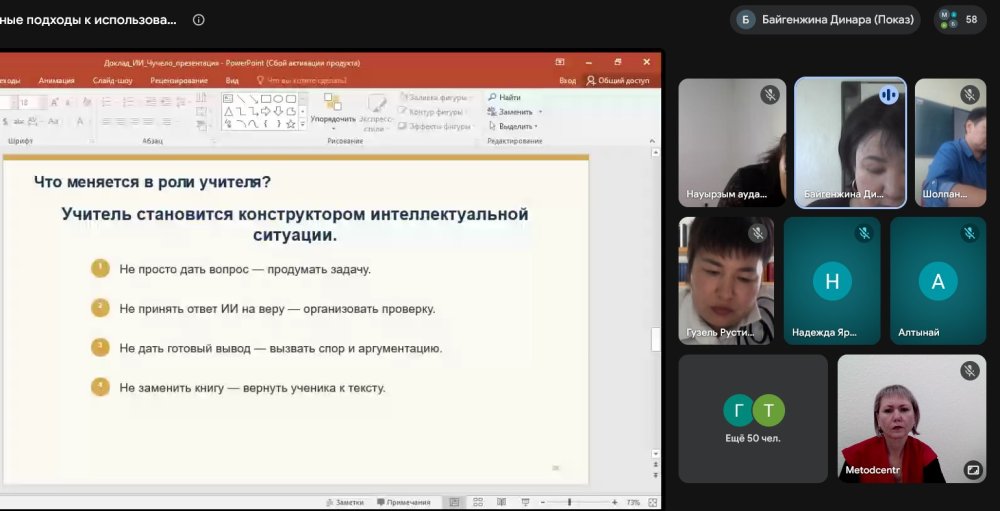Click the Найти find button
Image resolution: width=1000 pixels, height=511 pixels.
(x=504, y=98)
